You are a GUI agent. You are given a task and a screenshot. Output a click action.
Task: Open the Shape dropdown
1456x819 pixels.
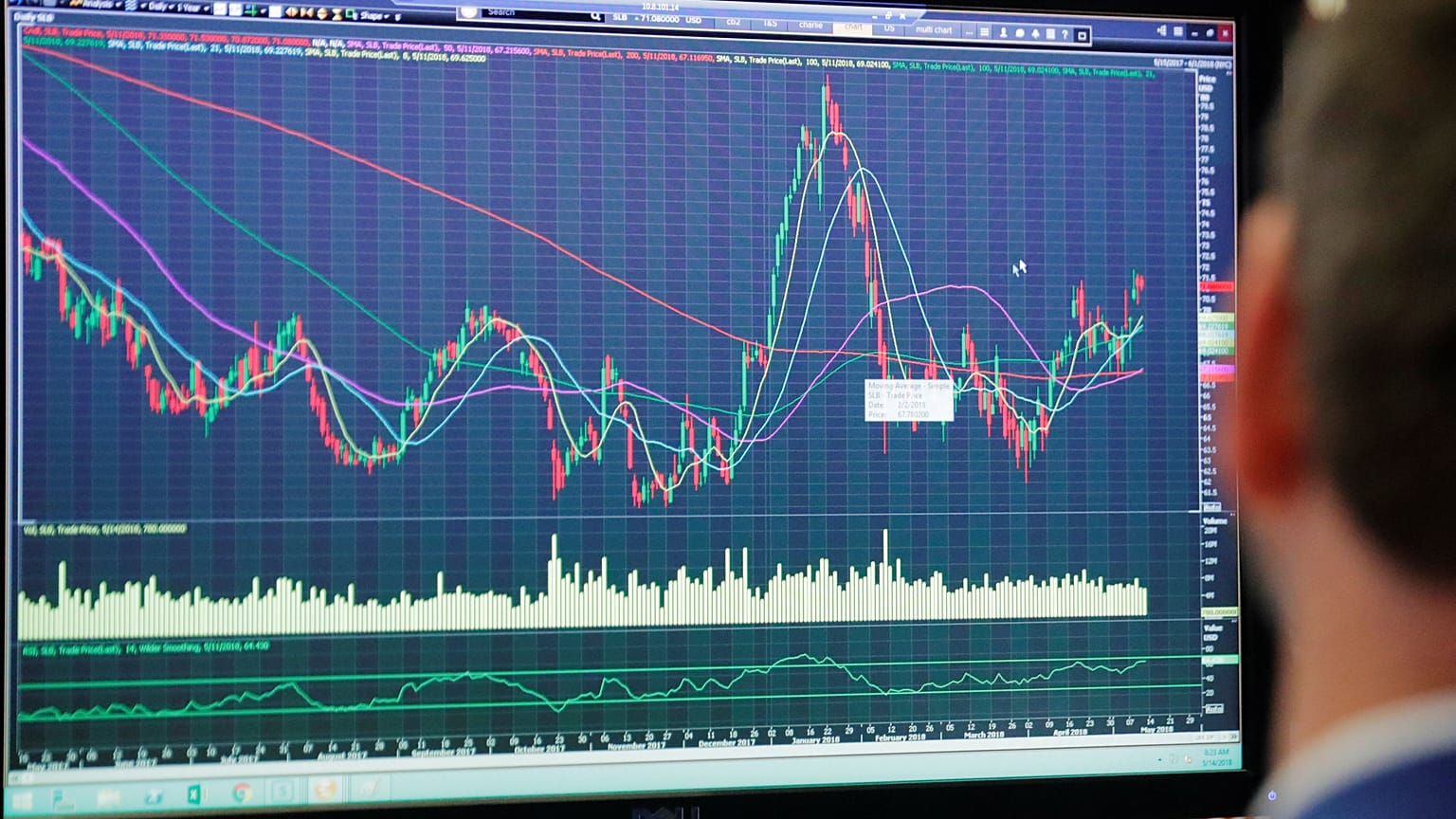[x=373, y=15]
